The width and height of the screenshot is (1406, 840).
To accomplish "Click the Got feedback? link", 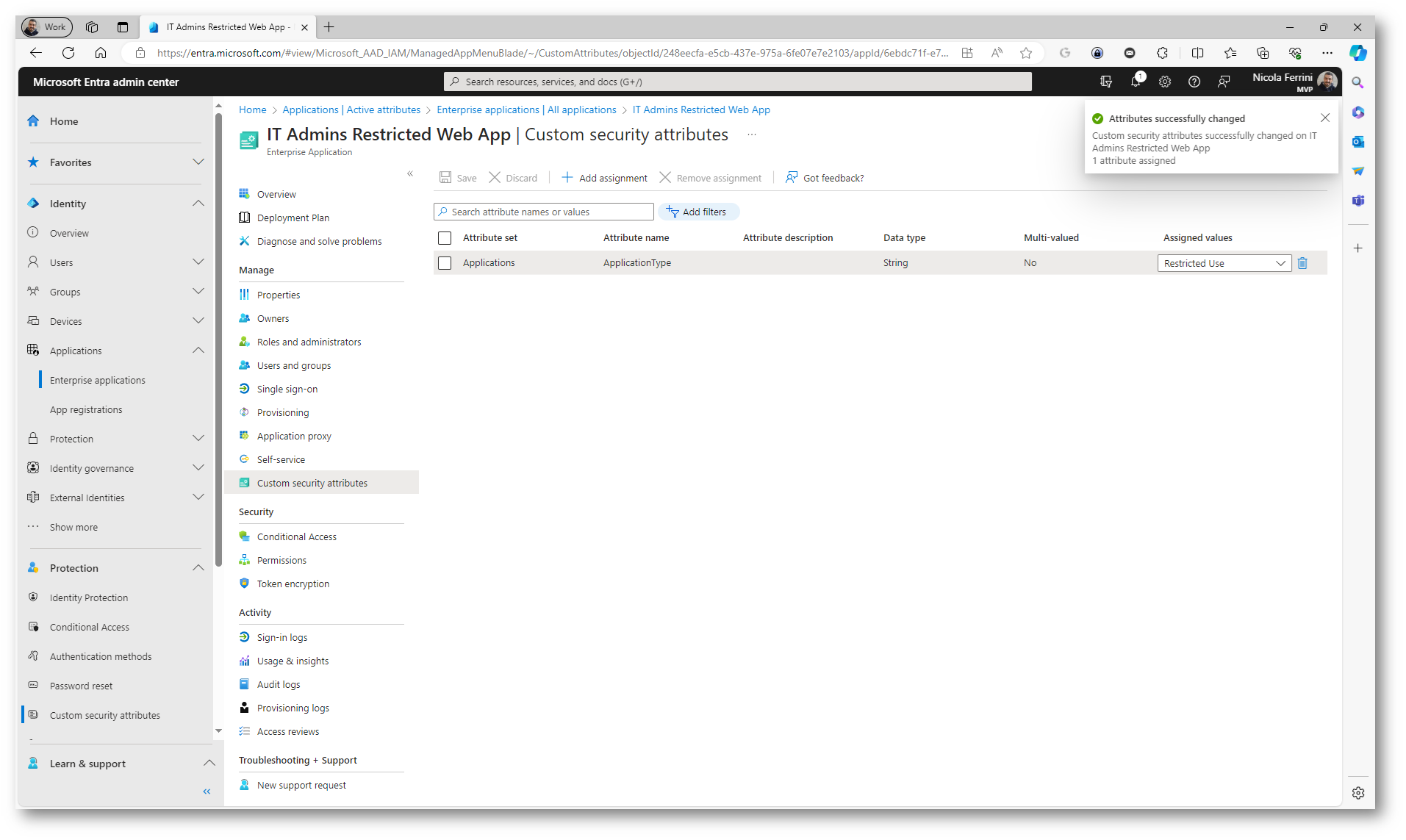I will [x=825, y=178].
